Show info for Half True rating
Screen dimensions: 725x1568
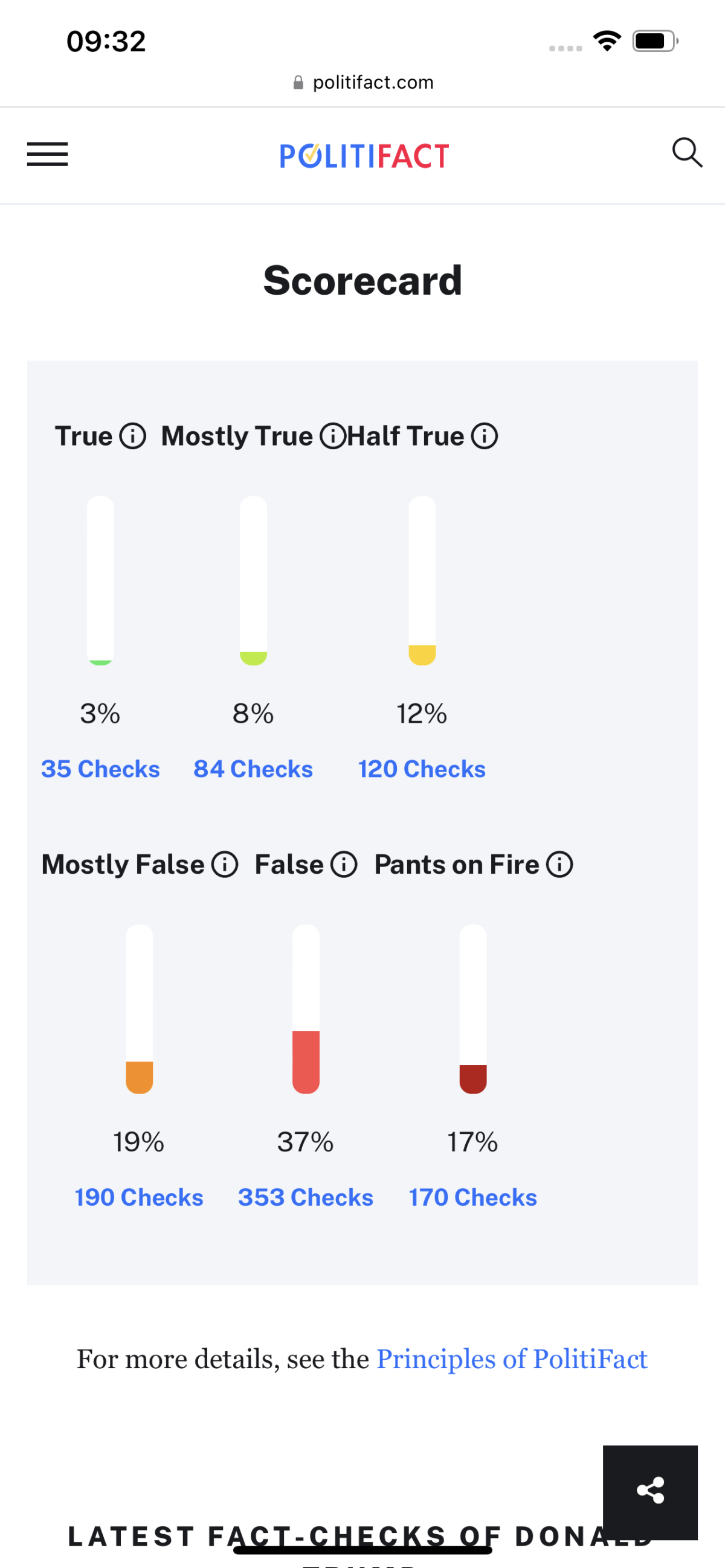485,437
